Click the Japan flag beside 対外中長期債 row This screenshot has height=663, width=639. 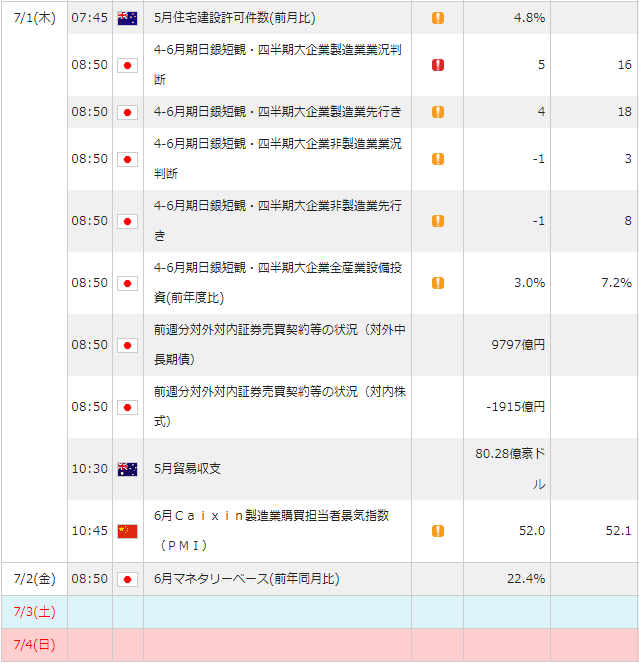tap(127, 345)
